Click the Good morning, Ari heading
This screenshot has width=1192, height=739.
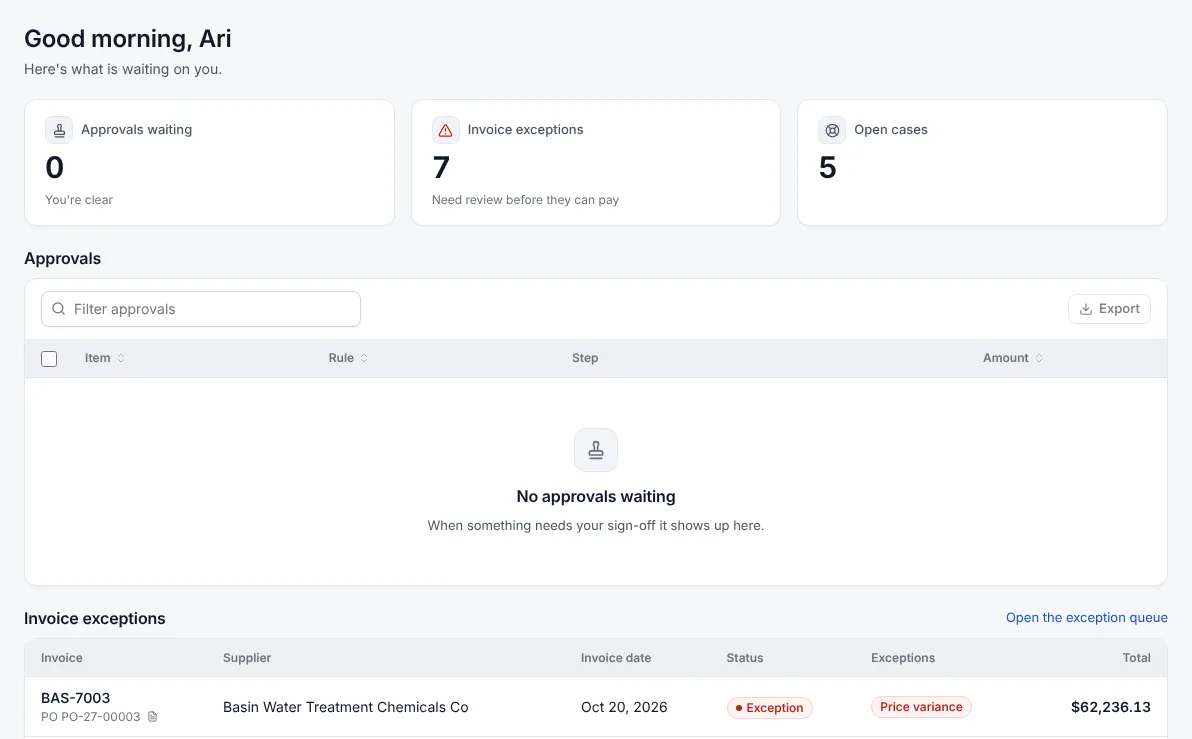click(x=128, y=39)
